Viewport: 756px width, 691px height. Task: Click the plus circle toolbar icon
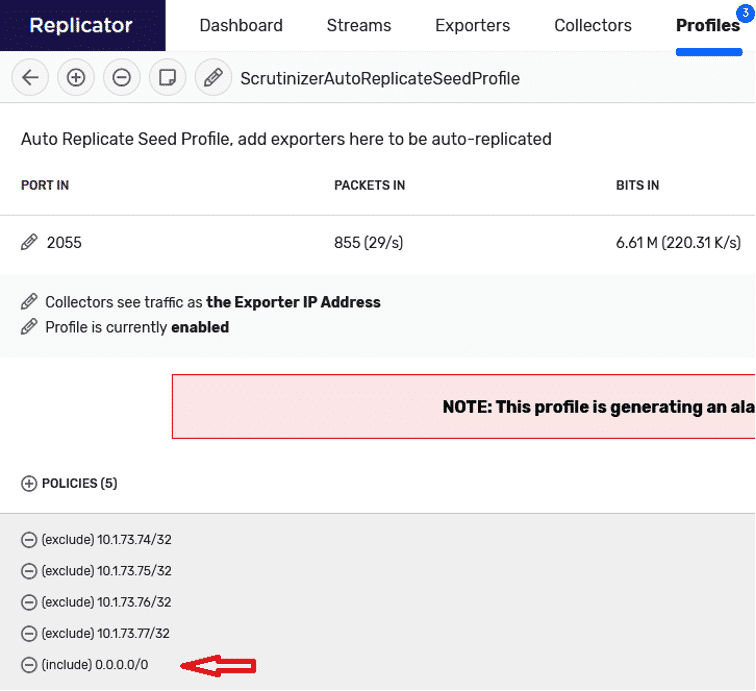pyautogui.click(x=76, y=78)
